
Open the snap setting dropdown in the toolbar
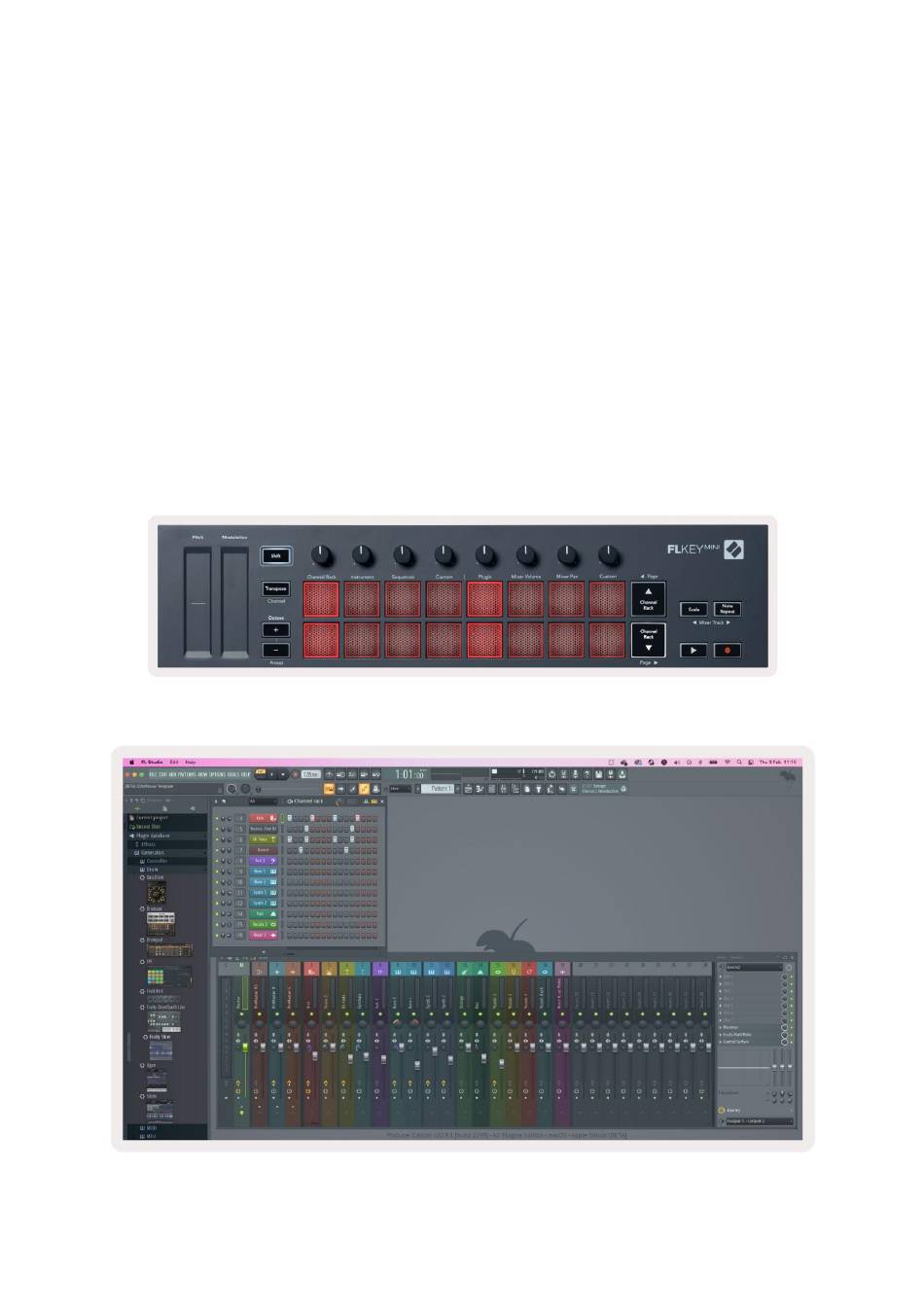pyautogui.click(x=400, y=789)
